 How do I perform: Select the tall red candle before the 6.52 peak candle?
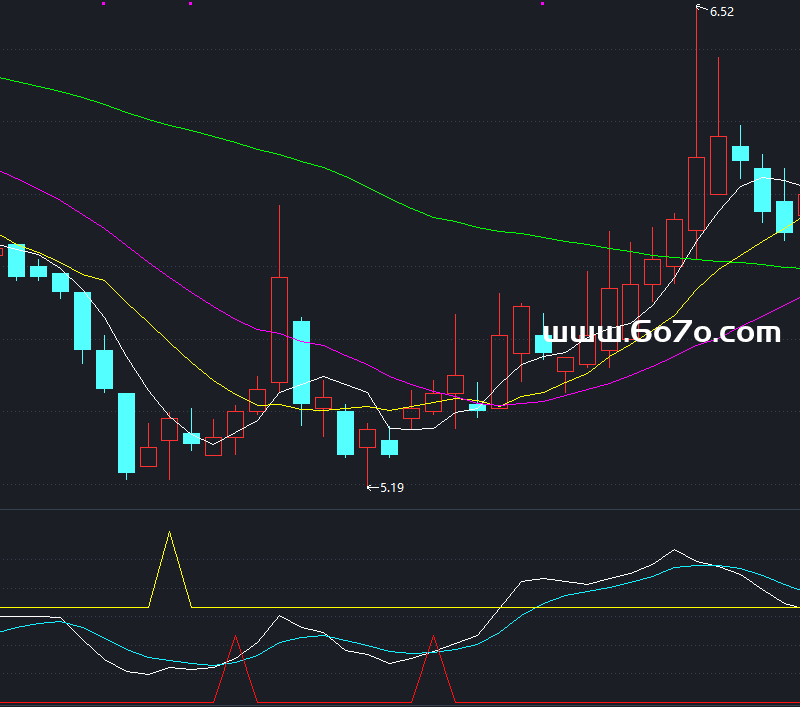[674, 248]
